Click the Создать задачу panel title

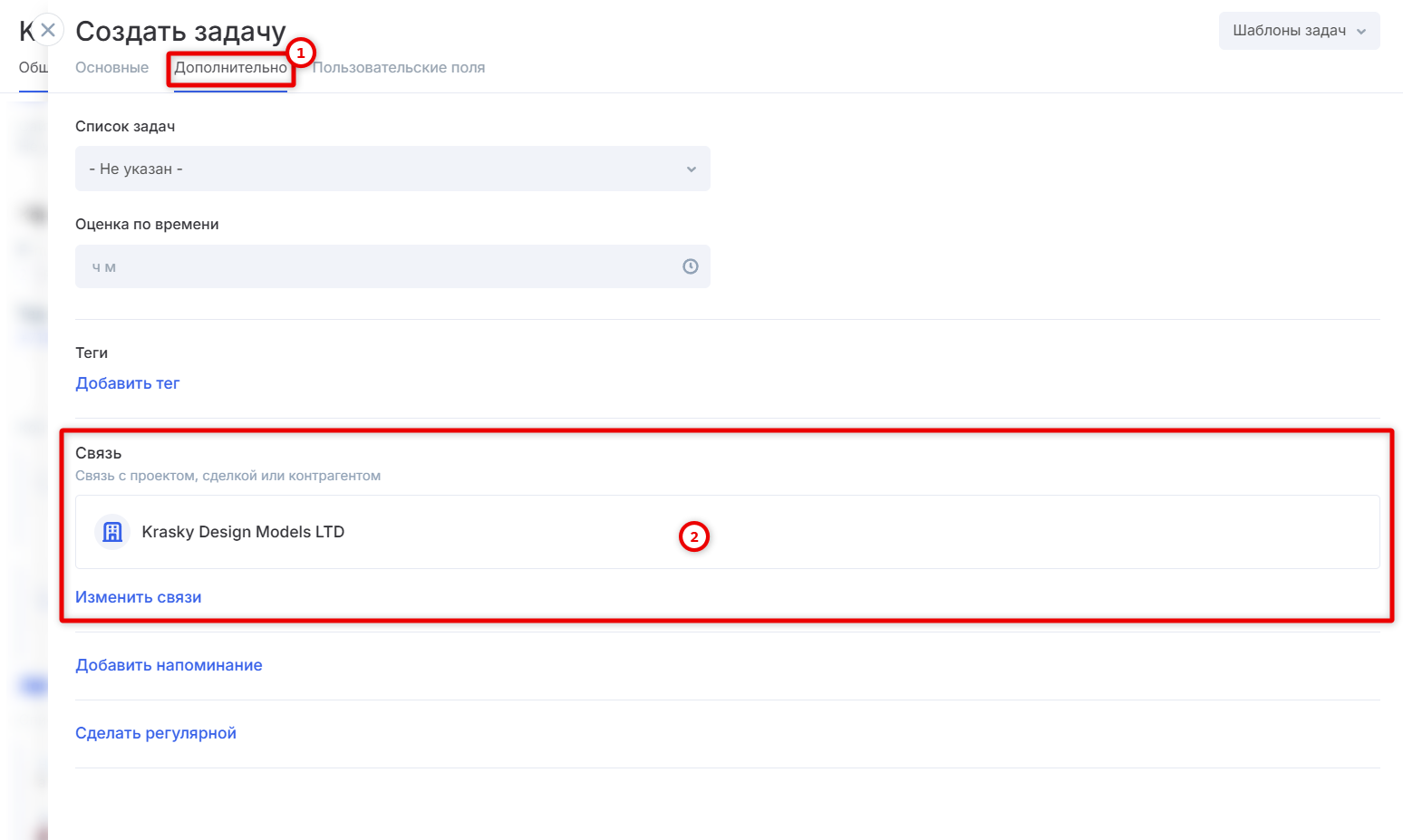click(181, 32)
